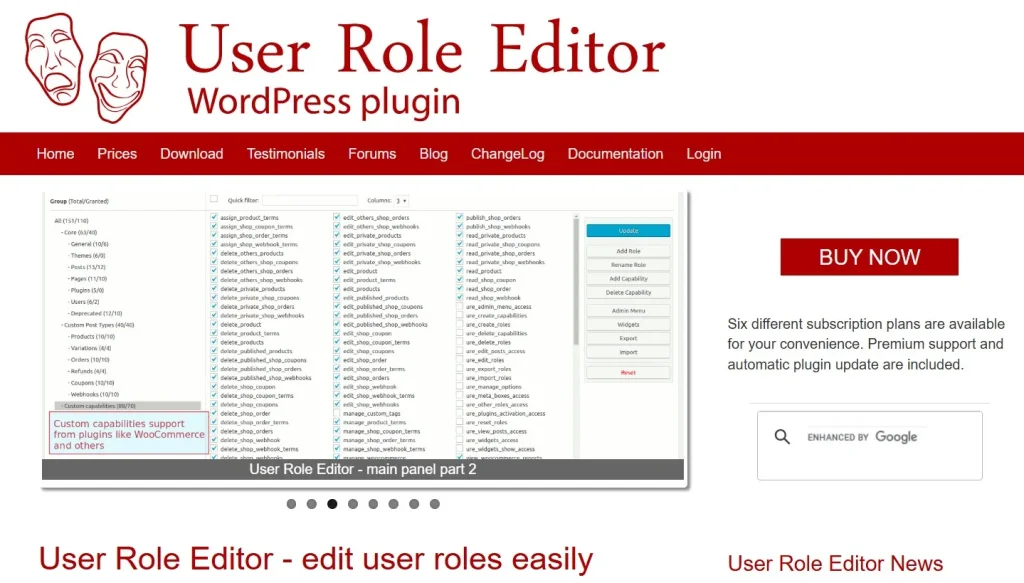This screenshot has width=1024, height=583.
Task: View the ChangeLog page
Action: coord(507,154)
